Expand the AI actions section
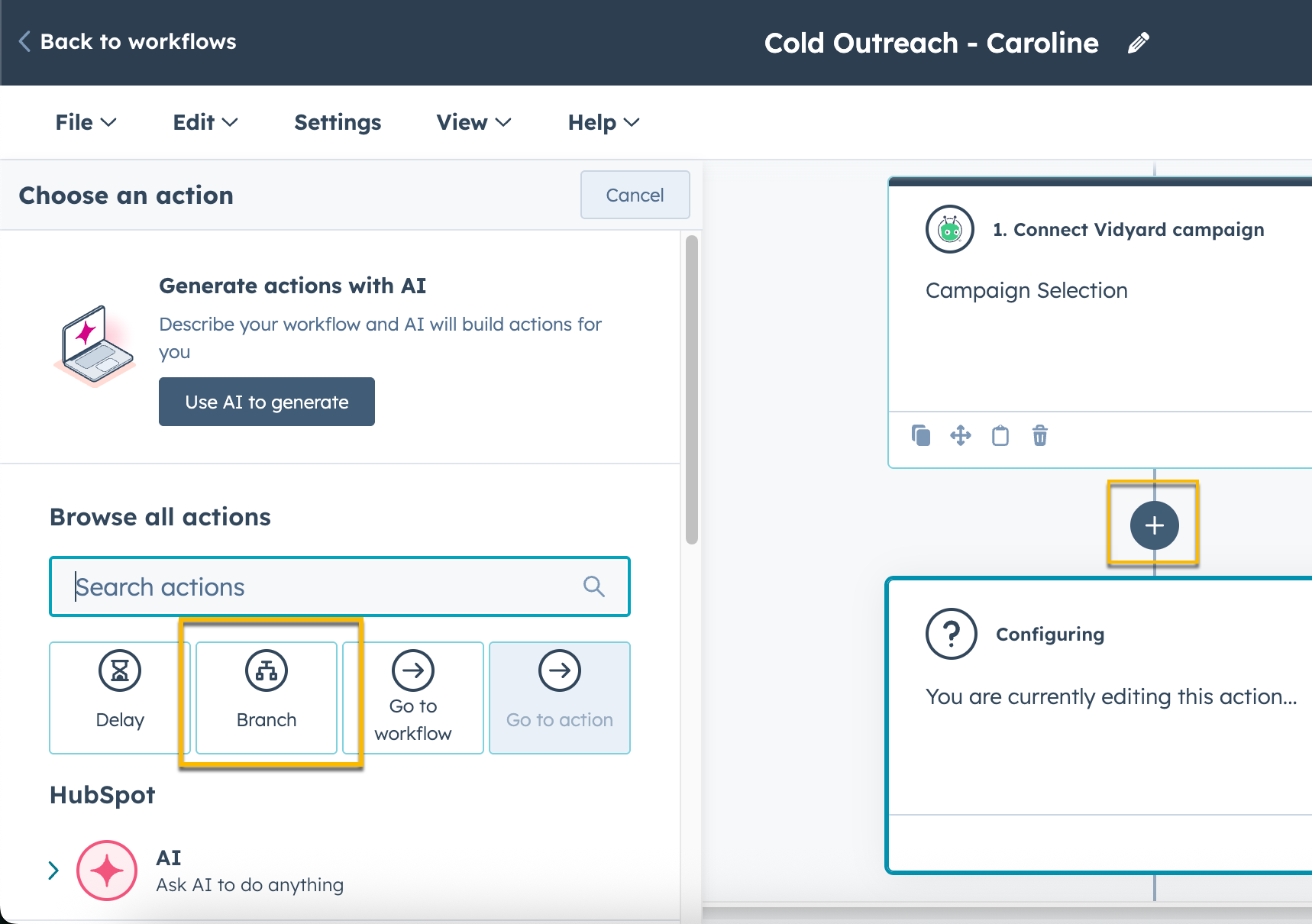Screen dimensions: 1312x924 (x=53, y=870)
